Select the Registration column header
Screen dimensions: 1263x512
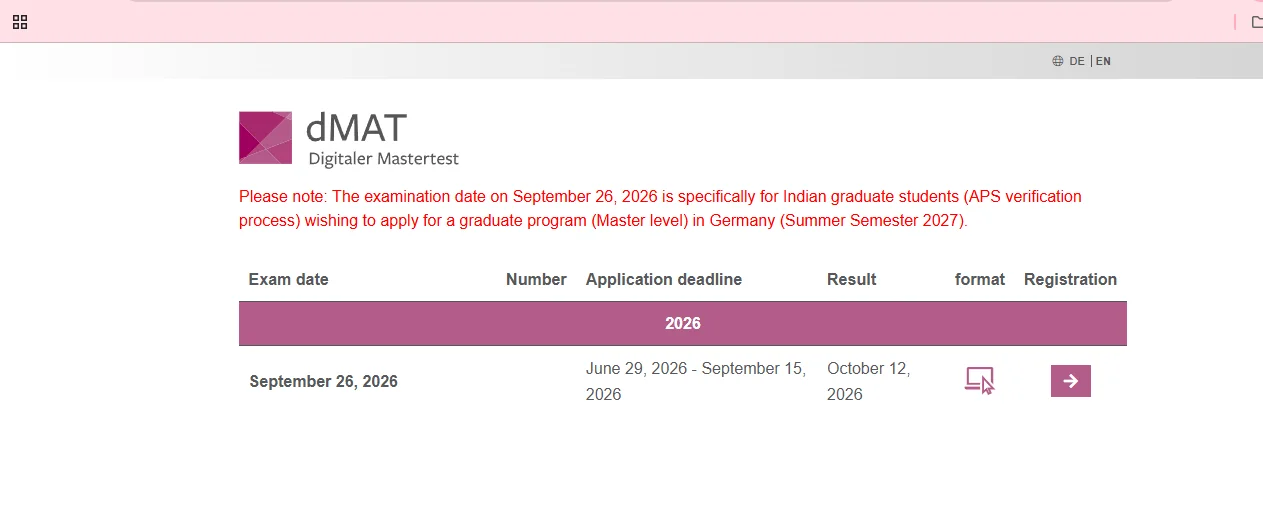point(1070,279)
